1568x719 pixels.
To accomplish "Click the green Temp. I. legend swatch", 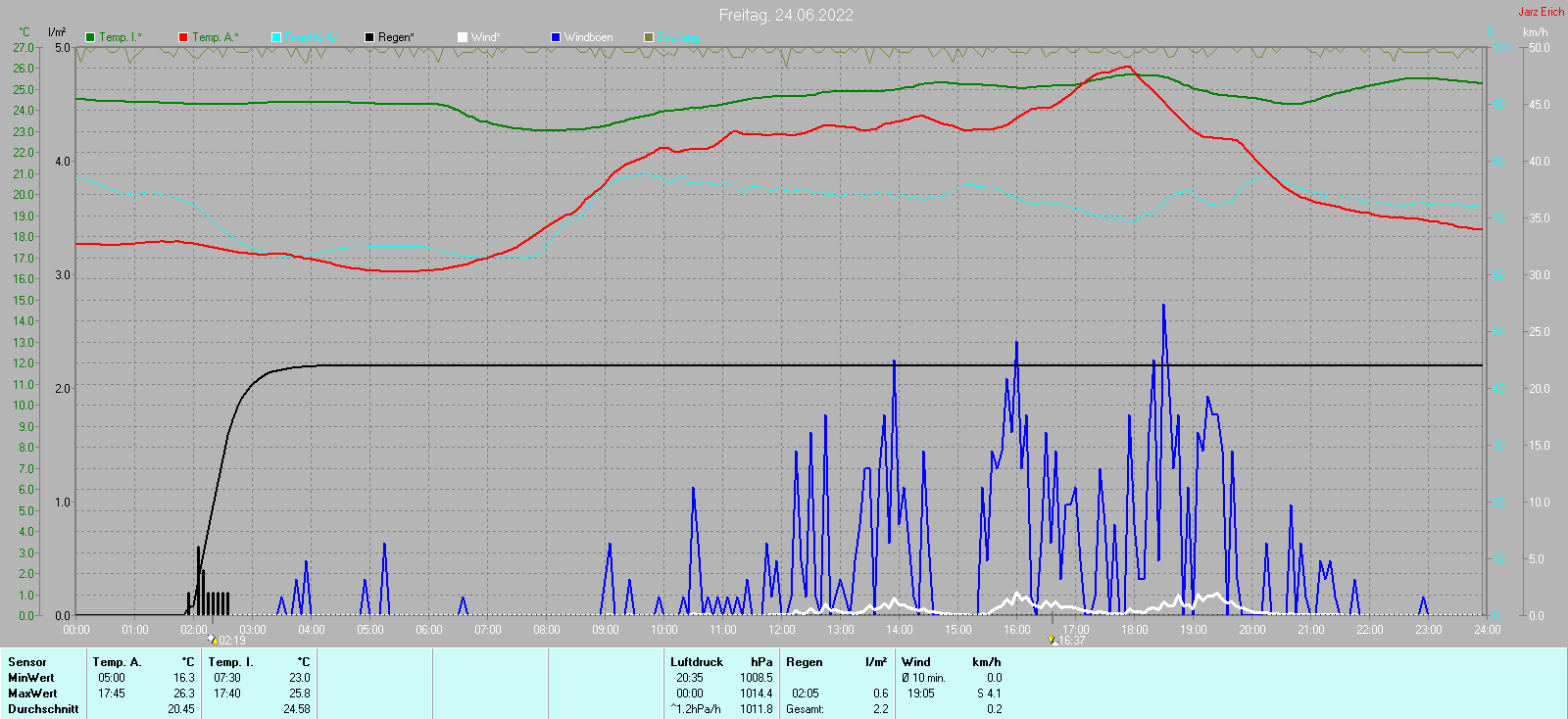I will pos(90,37).
